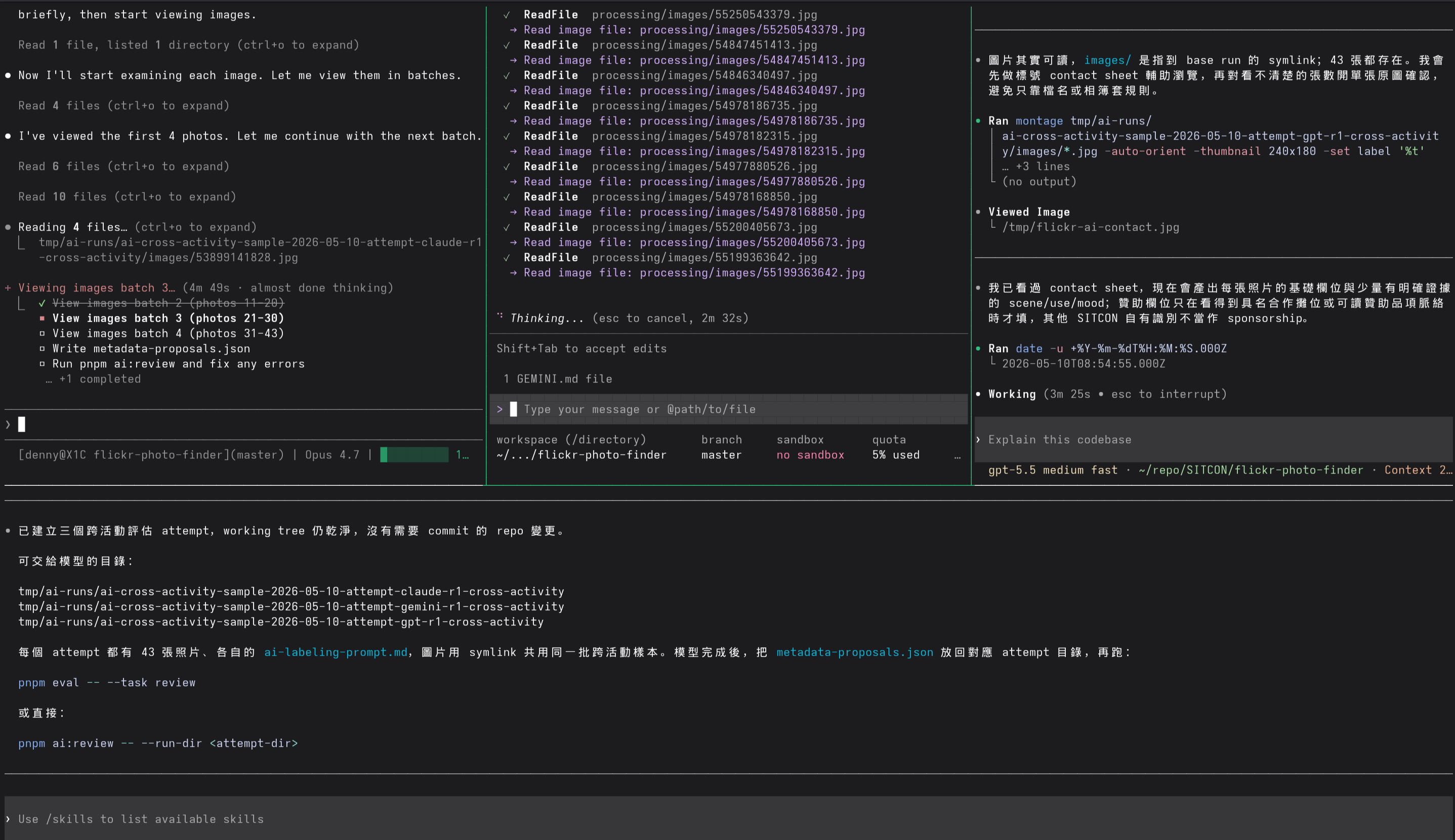Click 'Opus 4.7' model label in status line
Viewport: 1455px width, 840px height.
(x=332, y=455)
